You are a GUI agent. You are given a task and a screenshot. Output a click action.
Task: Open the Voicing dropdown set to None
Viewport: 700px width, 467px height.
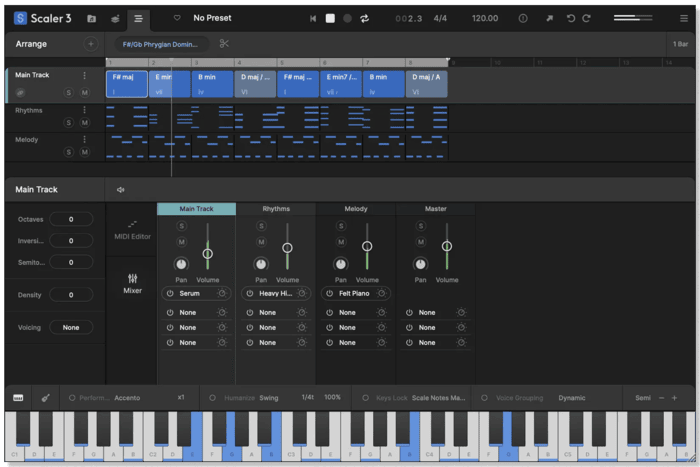pyautogui.click(x=71, y=327)
